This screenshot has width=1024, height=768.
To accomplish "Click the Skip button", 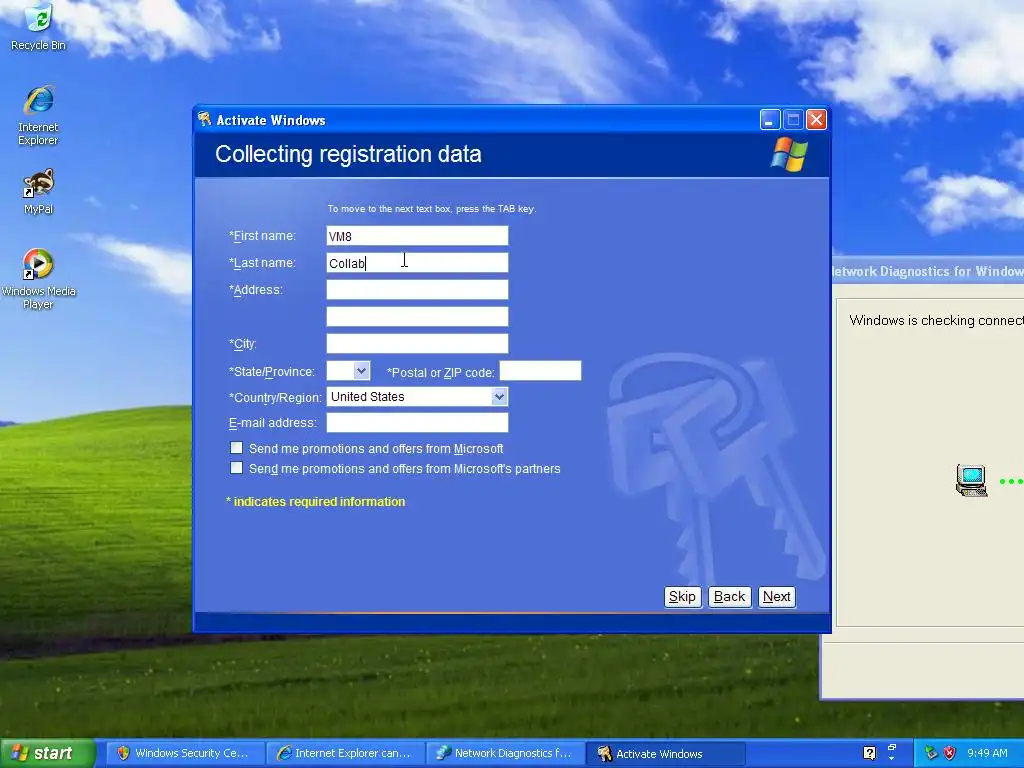I will [682, 596].
